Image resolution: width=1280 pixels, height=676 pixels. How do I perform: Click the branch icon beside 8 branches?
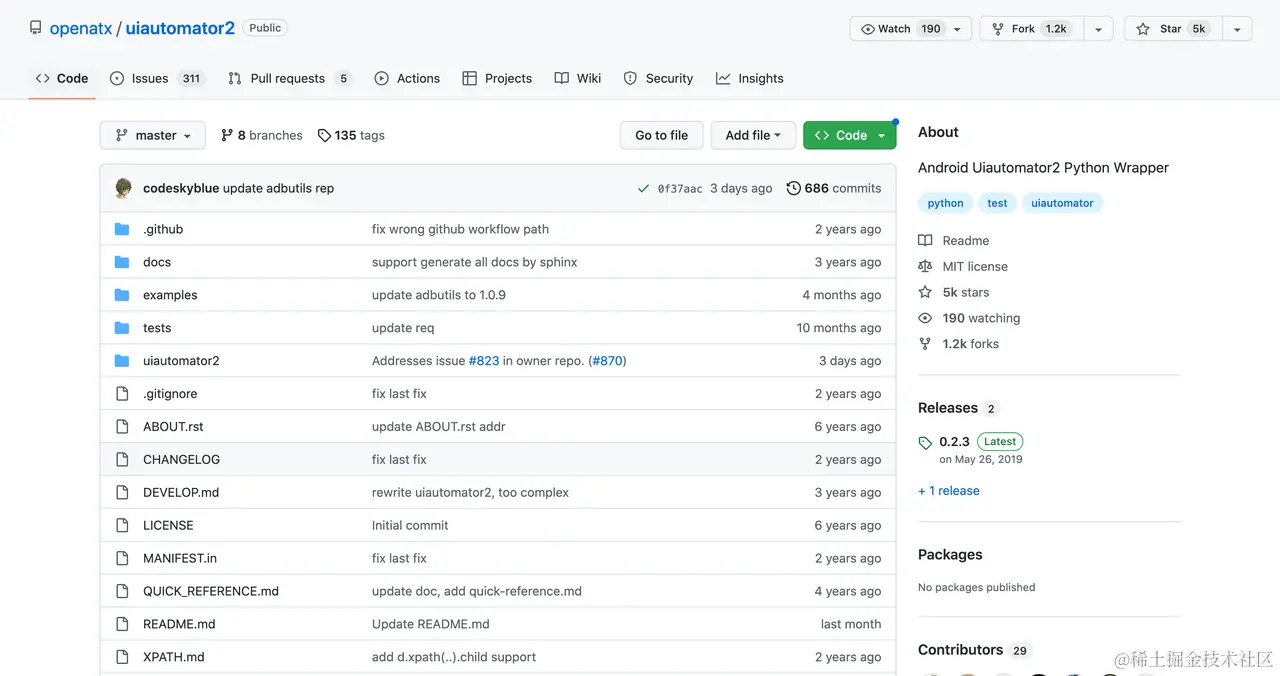coord(227,135)
